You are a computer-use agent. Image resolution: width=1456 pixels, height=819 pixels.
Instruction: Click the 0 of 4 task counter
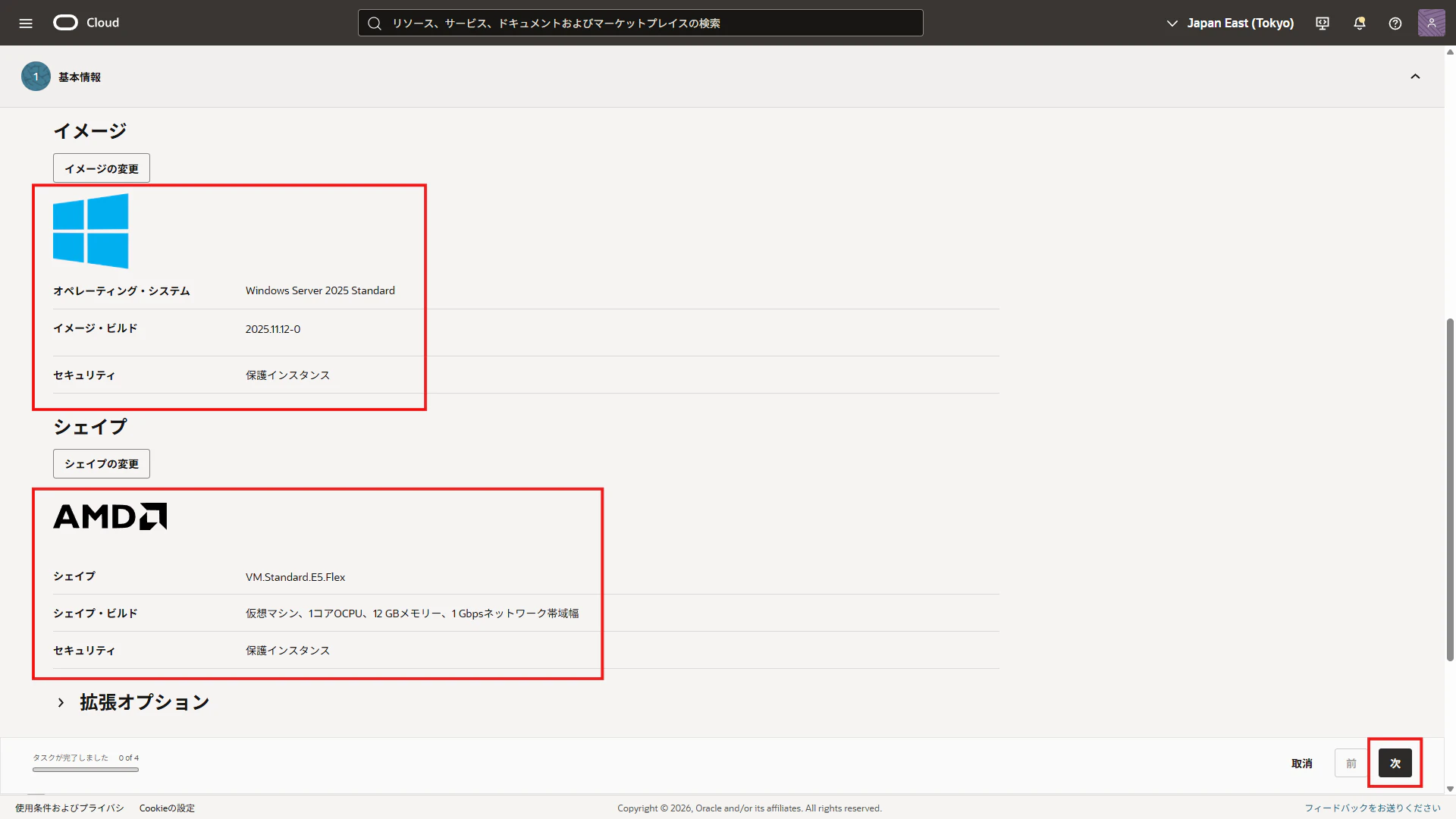(129, 758)
